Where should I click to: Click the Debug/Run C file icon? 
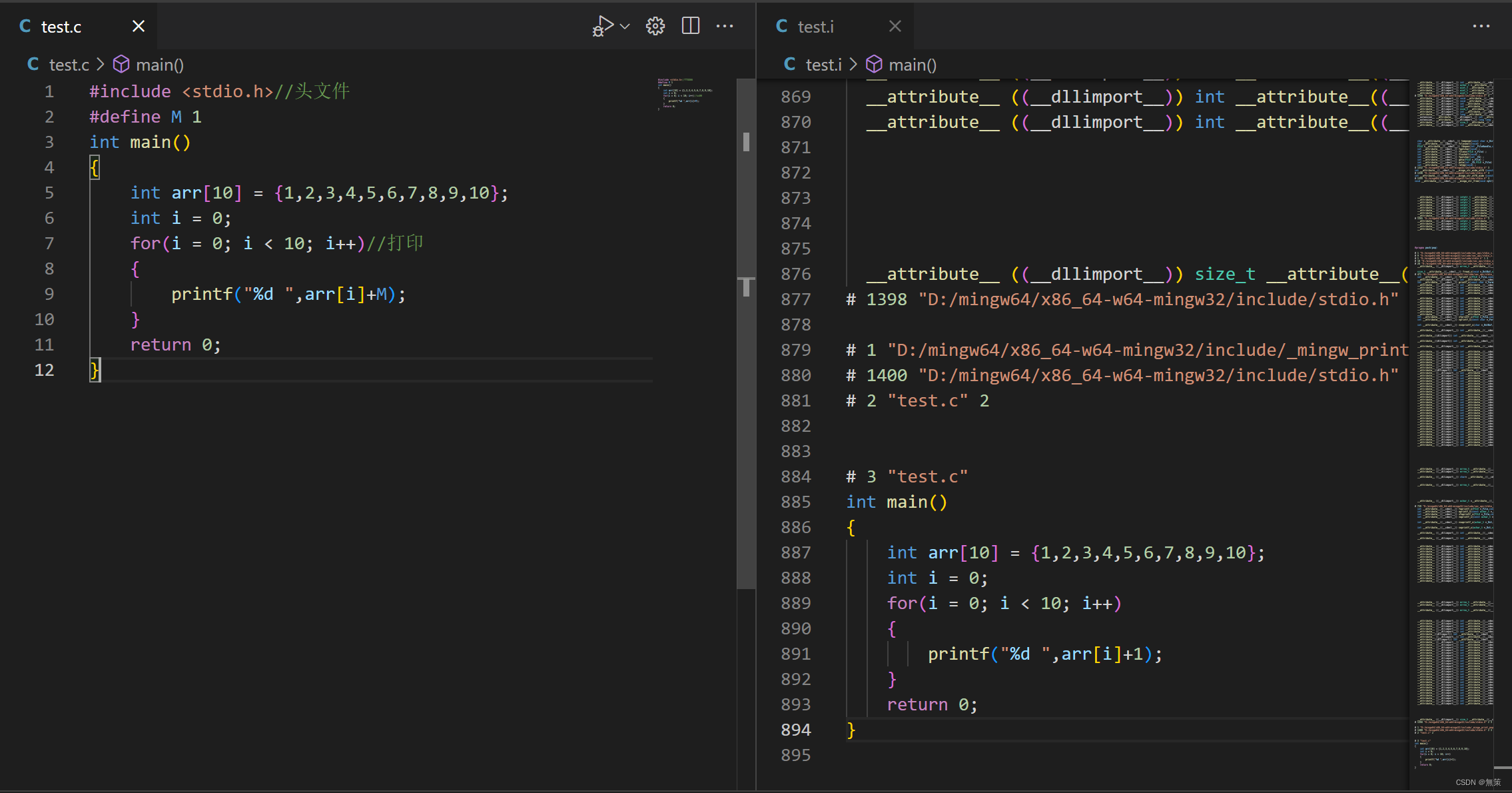(x=602, y=27)
